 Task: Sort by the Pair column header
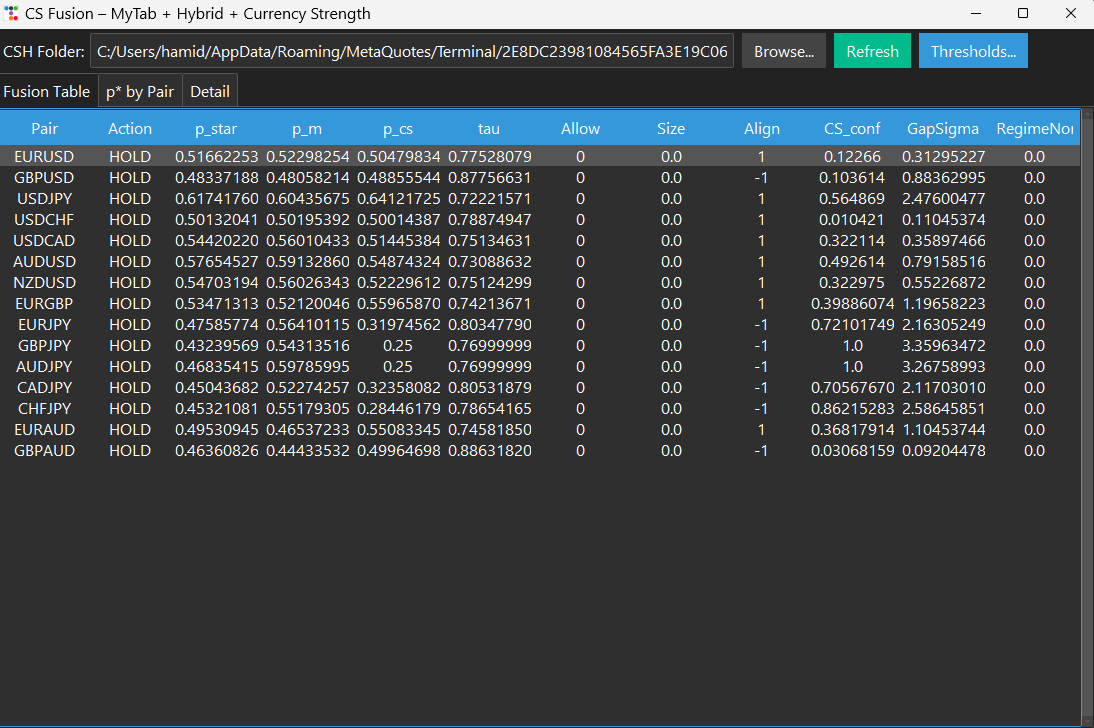[x=45, y=128]
